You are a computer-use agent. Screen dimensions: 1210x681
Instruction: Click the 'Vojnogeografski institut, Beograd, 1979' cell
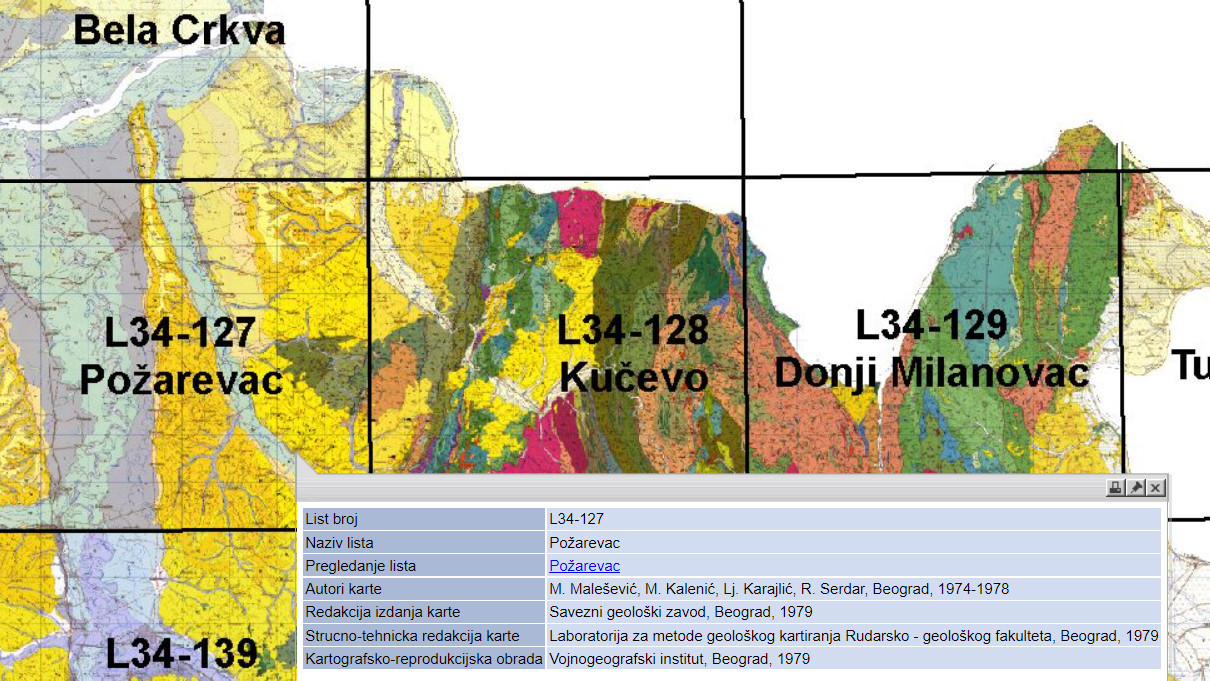[854, 659]
